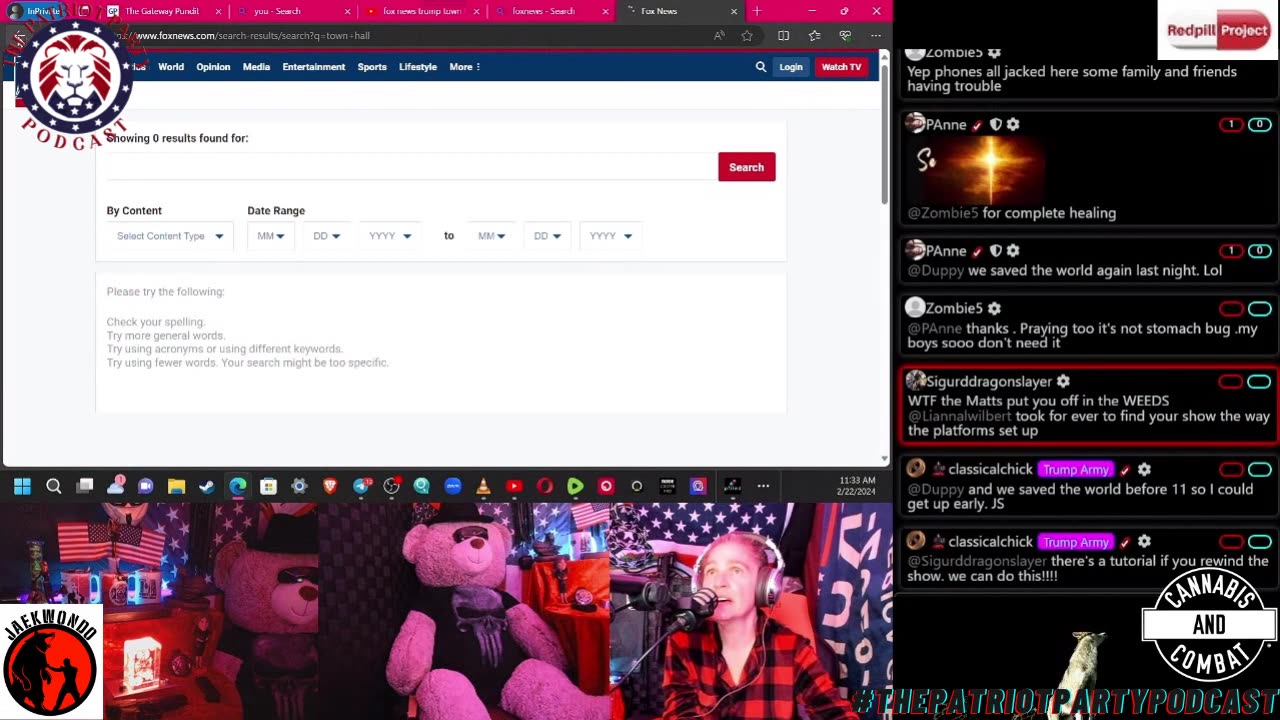Open the Entertainment section in Fox News nav
Image resolution: width=1280 pixels, height=720 pixels.
pos(314,67)
